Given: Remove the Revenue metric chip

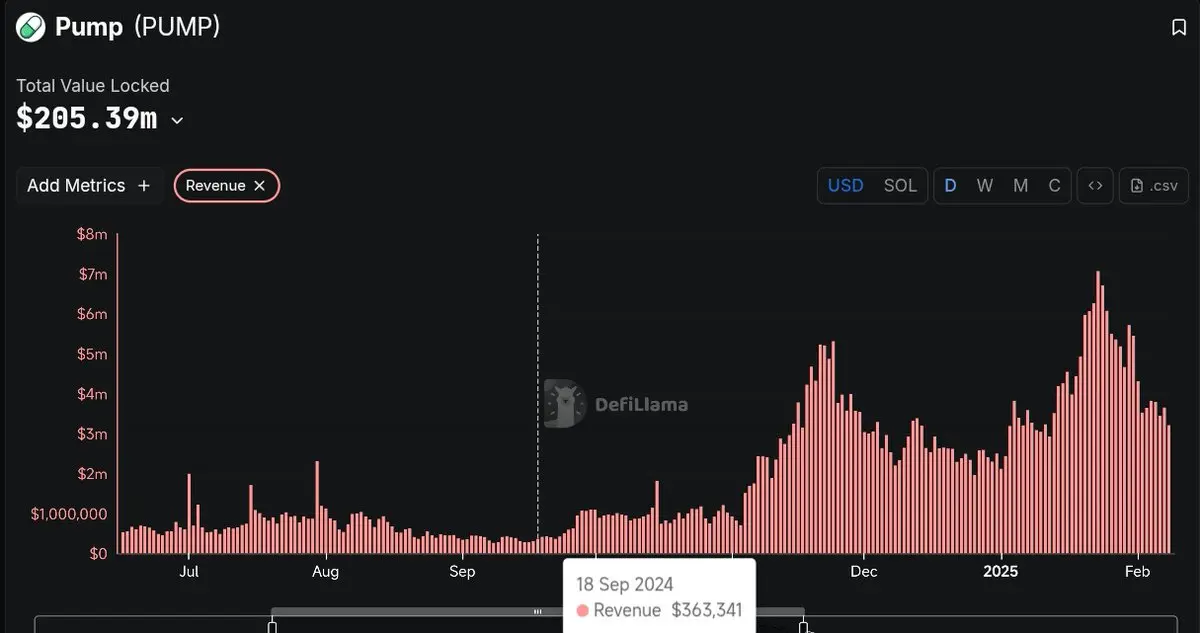Looking at the screenshot, I should 259,186.
